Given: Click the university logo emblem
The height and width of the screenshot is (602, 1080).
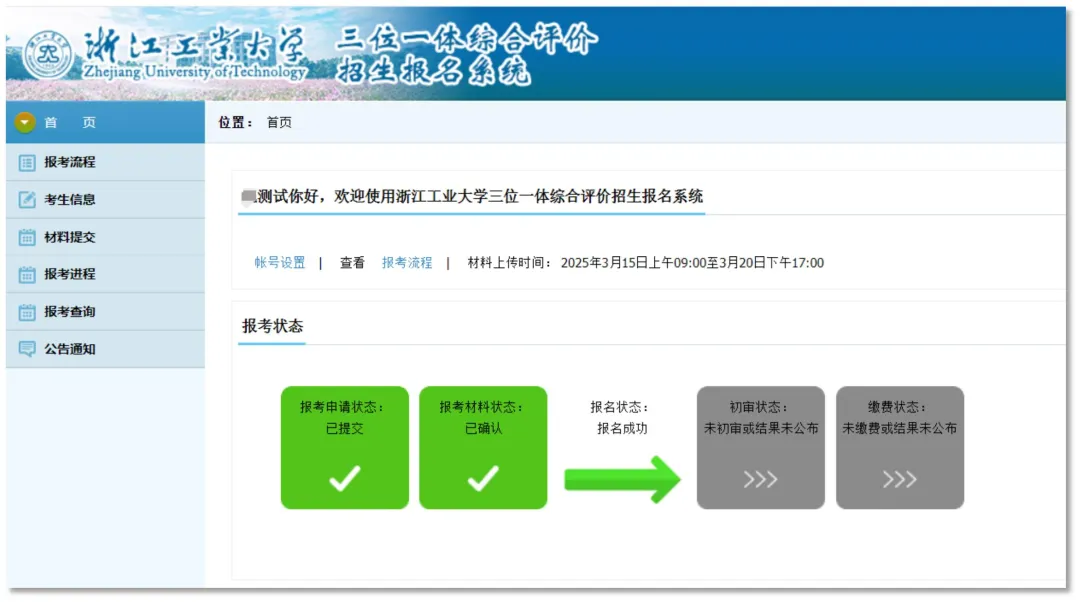Looking at the screenshot, I should tap(48, 55).
